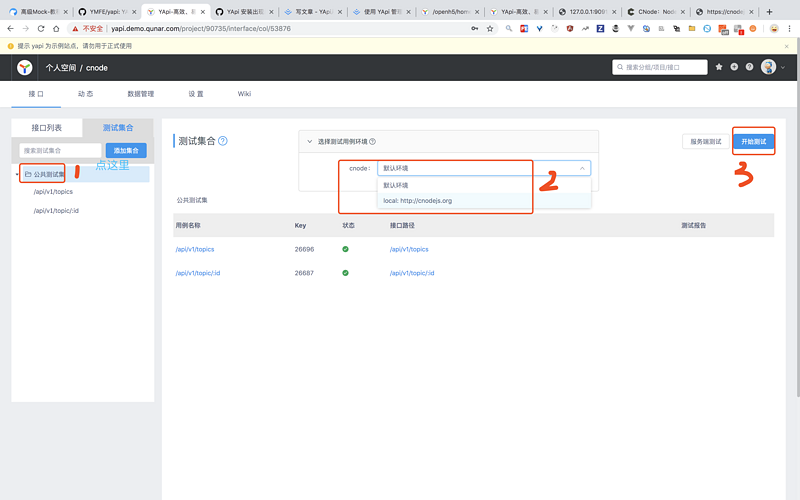Click the add project plus icon
The height and width of the screenshot is (500, 800).
point(734,67)
